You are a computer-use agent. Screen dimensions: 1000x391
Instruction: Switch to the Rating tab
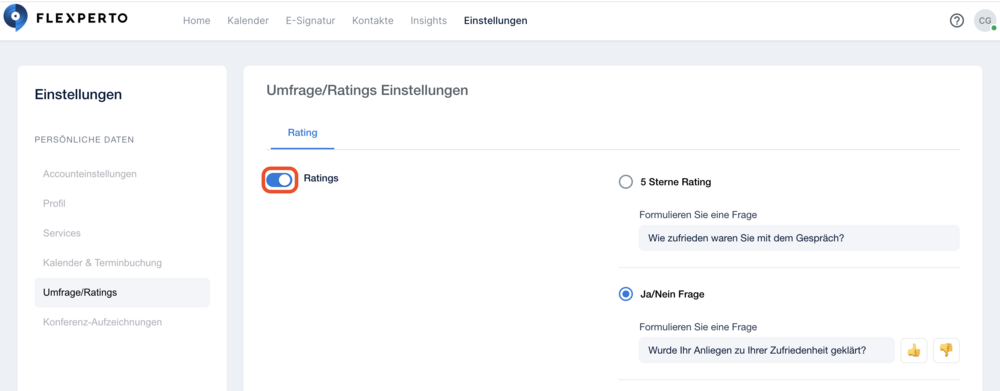303,133
